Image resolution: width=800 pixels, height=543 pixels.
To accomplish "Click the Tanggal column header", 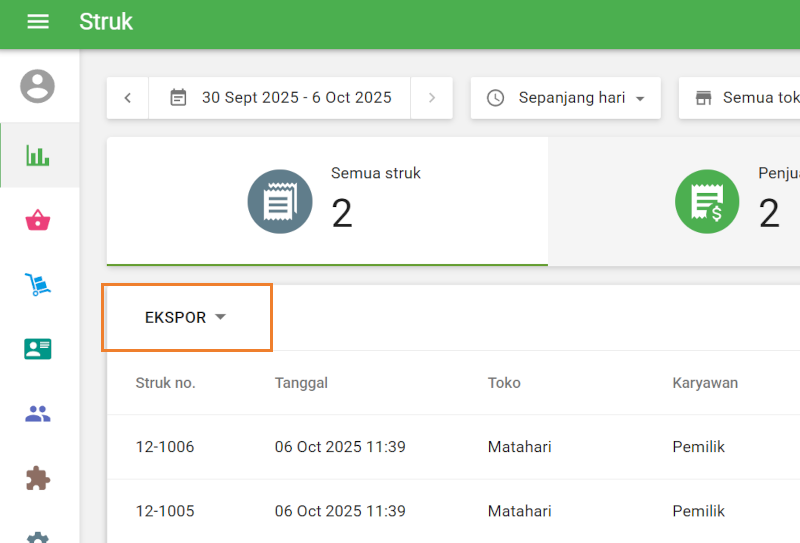I will click(x=301, y=383).
